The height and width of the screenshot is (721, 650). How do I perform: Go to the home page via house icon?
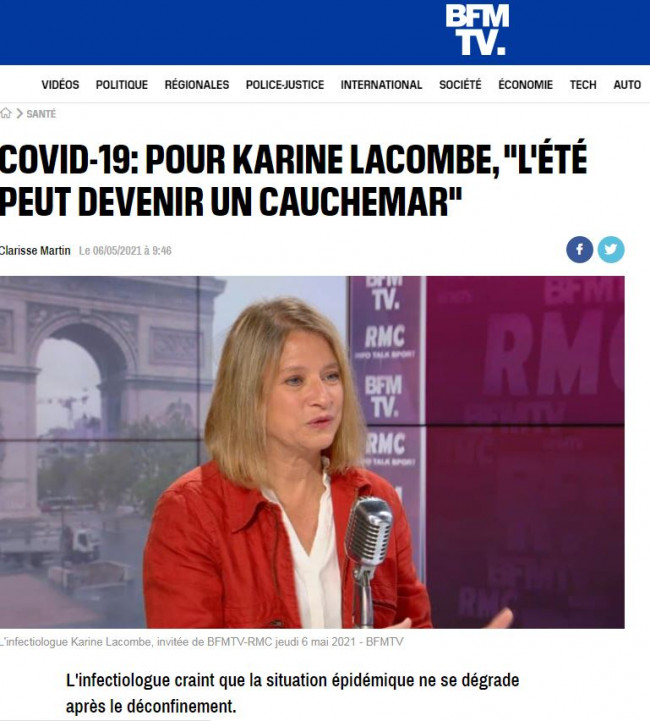point(6,113)
